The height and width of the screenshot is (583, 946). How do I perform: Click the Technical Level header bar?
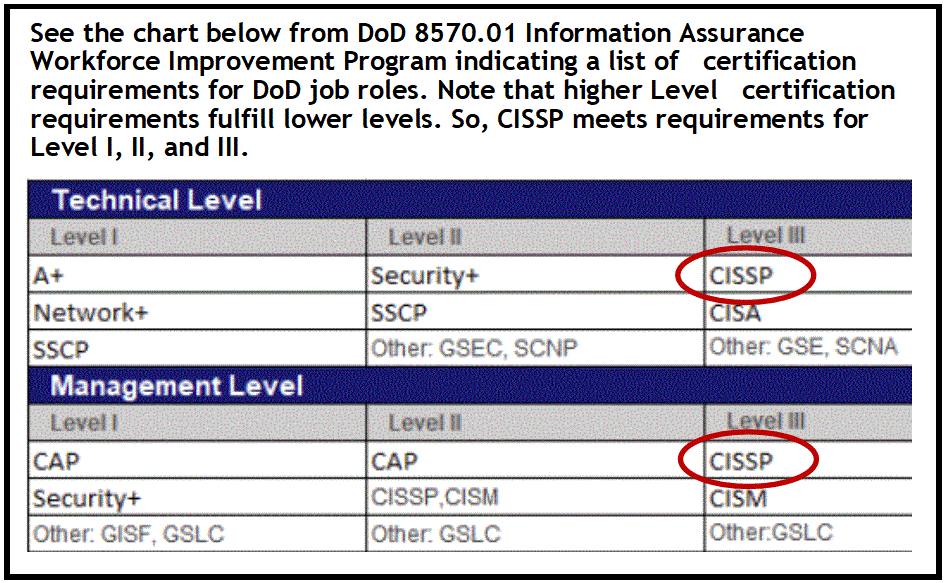pos(469,200)
